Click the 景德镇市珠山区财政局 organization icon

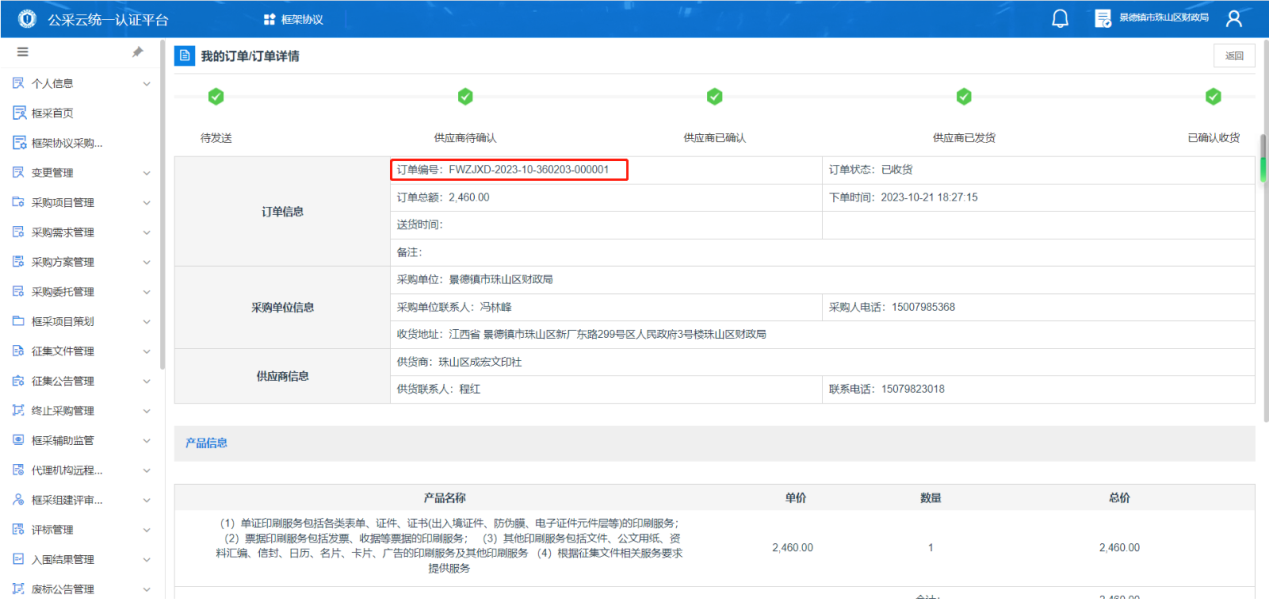coord(1103,19)
